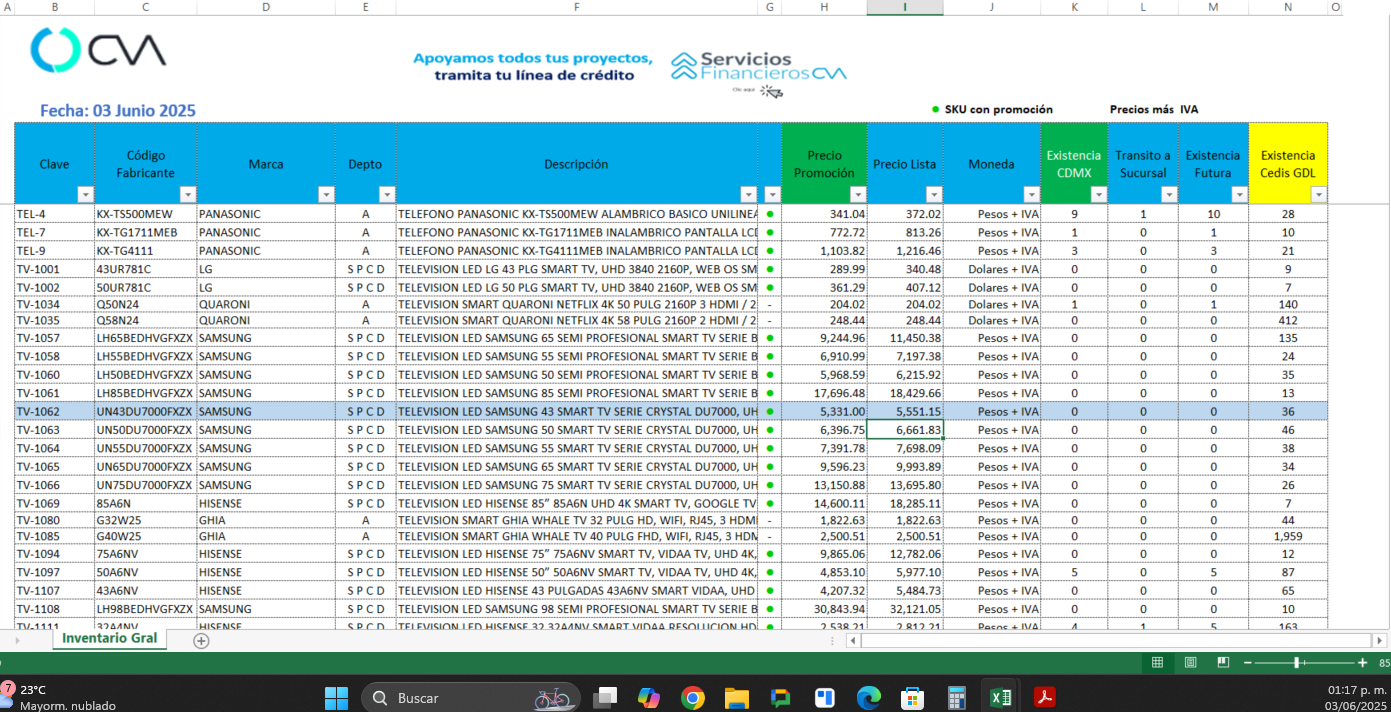Open the weather widget showing 23°C
The width and height of the screenshot is (1391, 712).
click(58, 697)
